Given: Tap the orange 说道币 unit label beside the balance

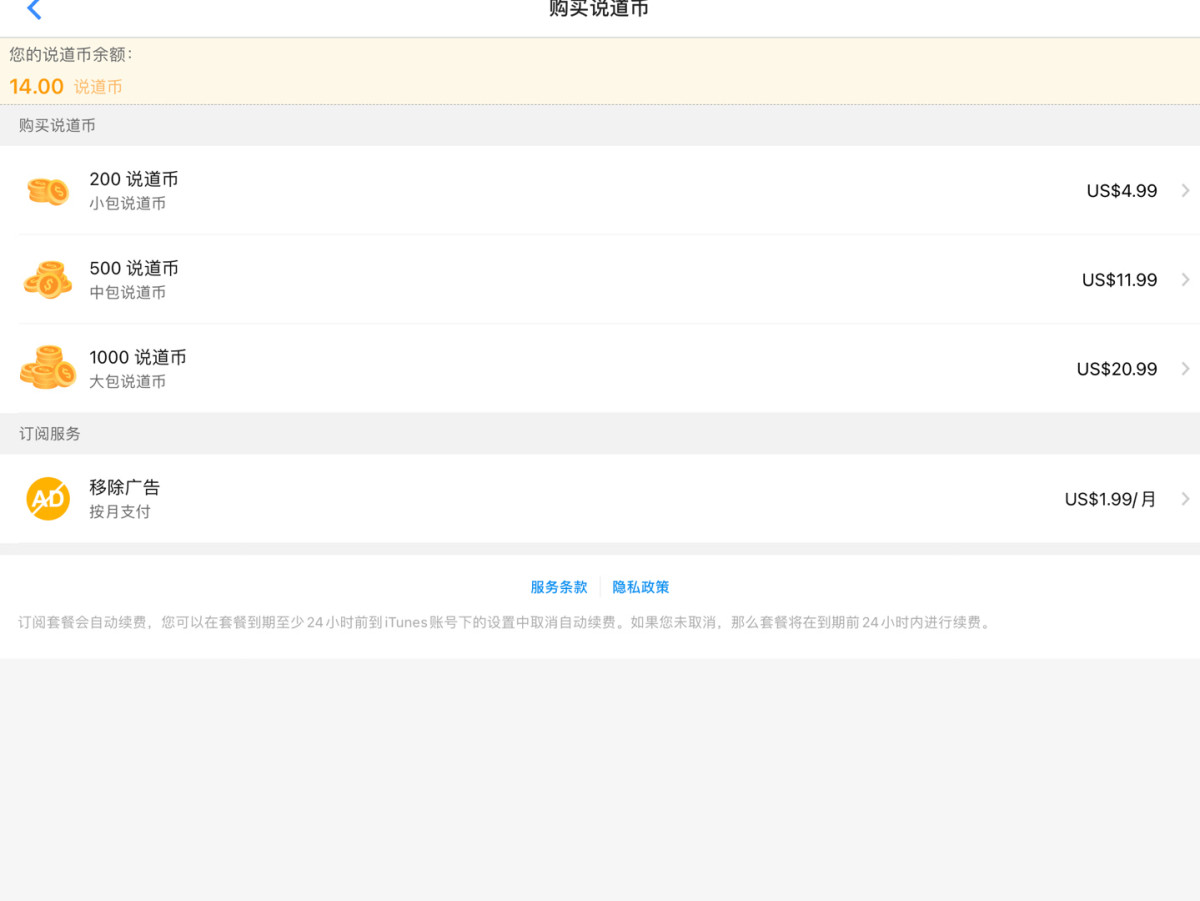Looking at the screenshot, I should [98, 87].
